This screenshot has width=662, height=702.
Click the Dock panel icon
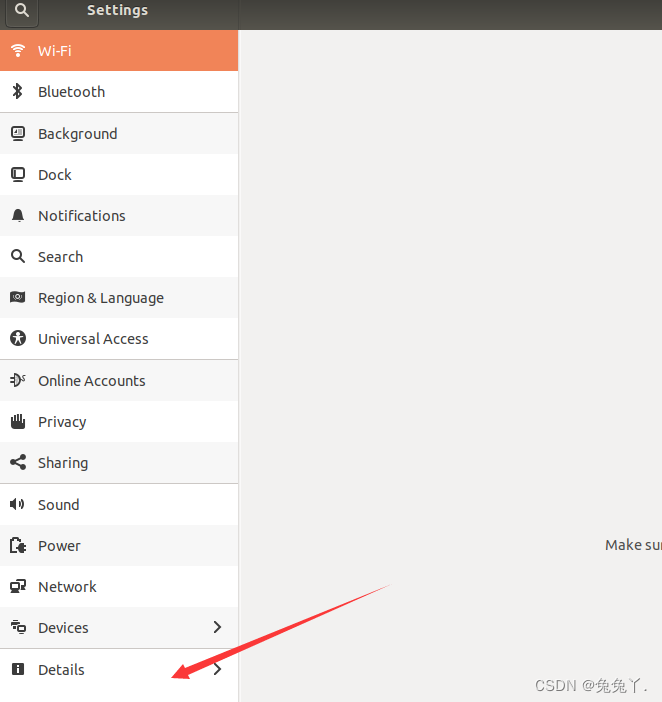(18, 175)
